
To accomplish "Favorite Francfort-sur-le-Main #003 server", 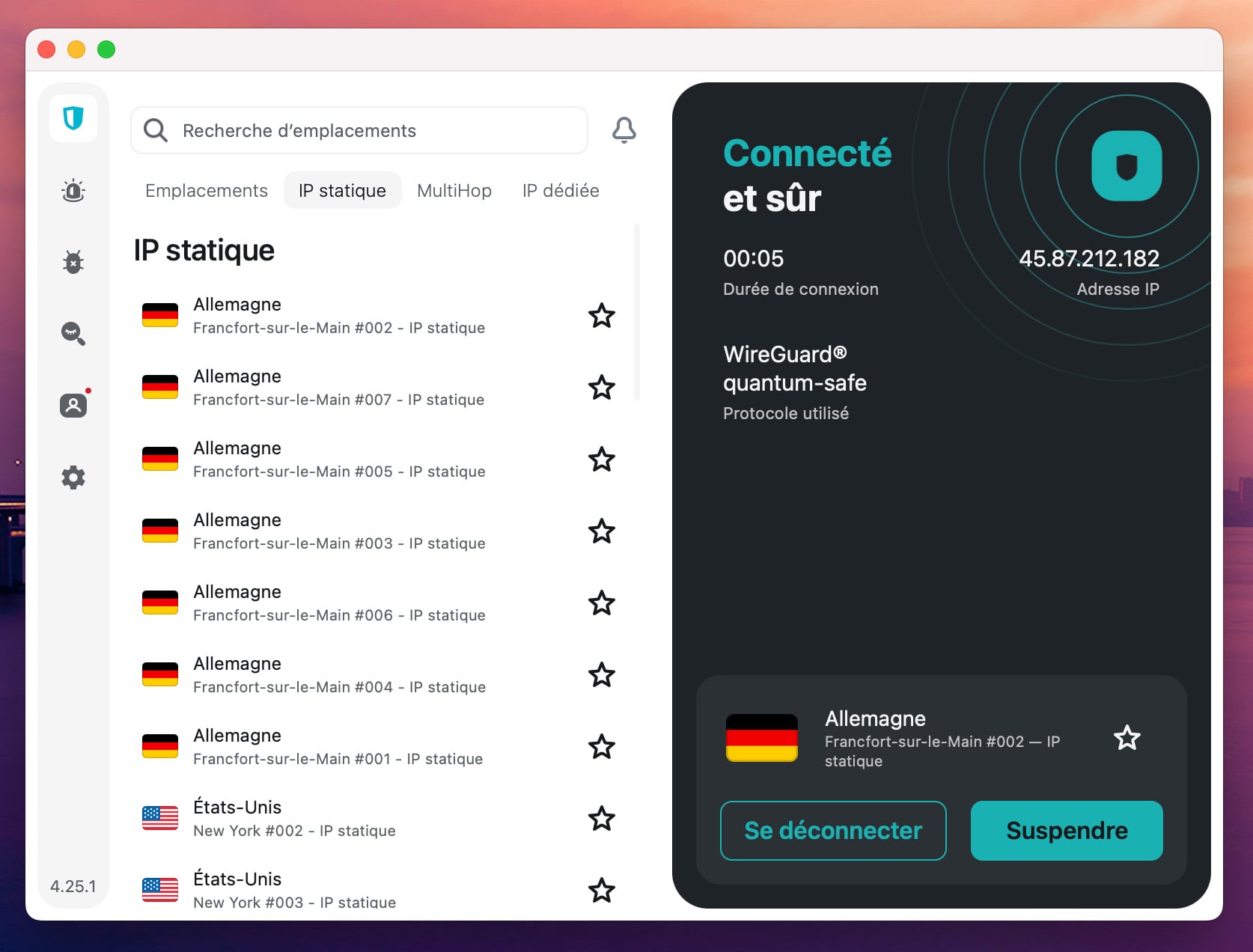I will pyautogui.click(x=602, y=531).
